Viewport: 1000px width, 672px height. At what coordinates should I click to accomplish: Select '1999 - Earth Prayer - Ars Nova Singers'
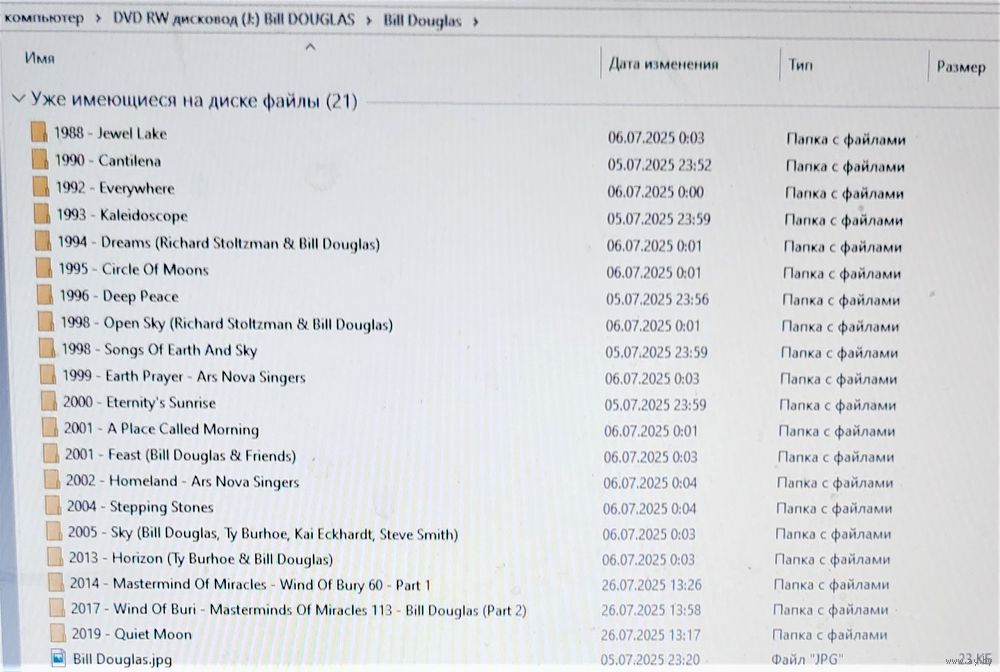(x=184, y=376)
